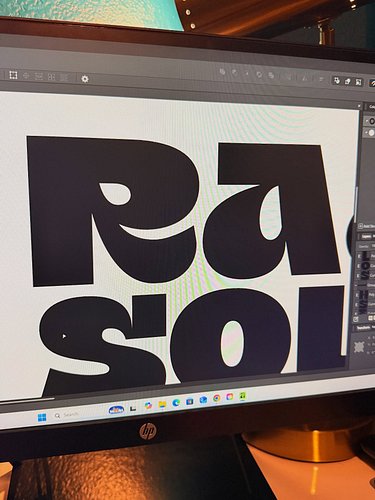Open the Microsoft Store taskbar icon

(x=190, y=402)
